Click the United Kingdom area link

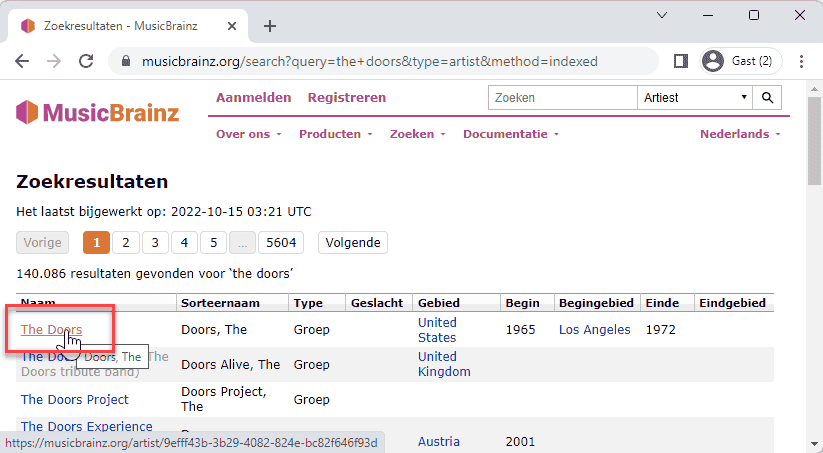444,364
